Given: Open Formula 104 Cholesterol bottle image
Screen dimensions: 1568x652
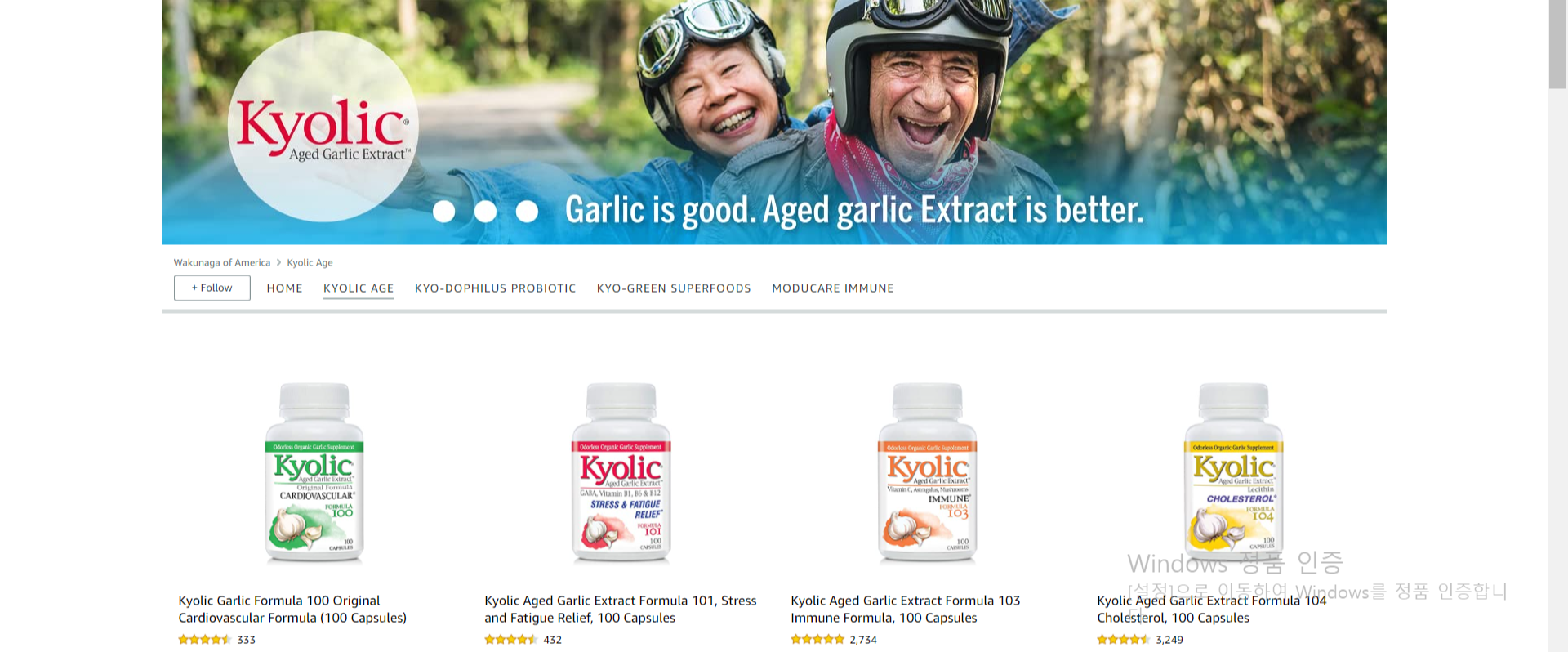Looking at the screenshot, I should (1233, 472).
